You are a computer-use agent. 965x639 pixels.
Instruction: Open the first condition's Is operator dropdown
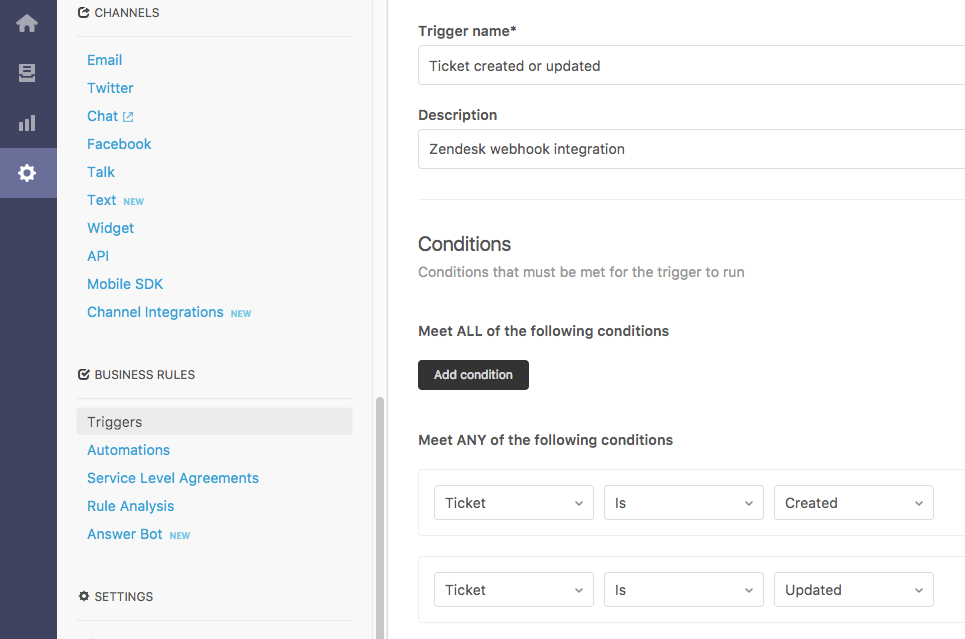click(x=683, y=503)
